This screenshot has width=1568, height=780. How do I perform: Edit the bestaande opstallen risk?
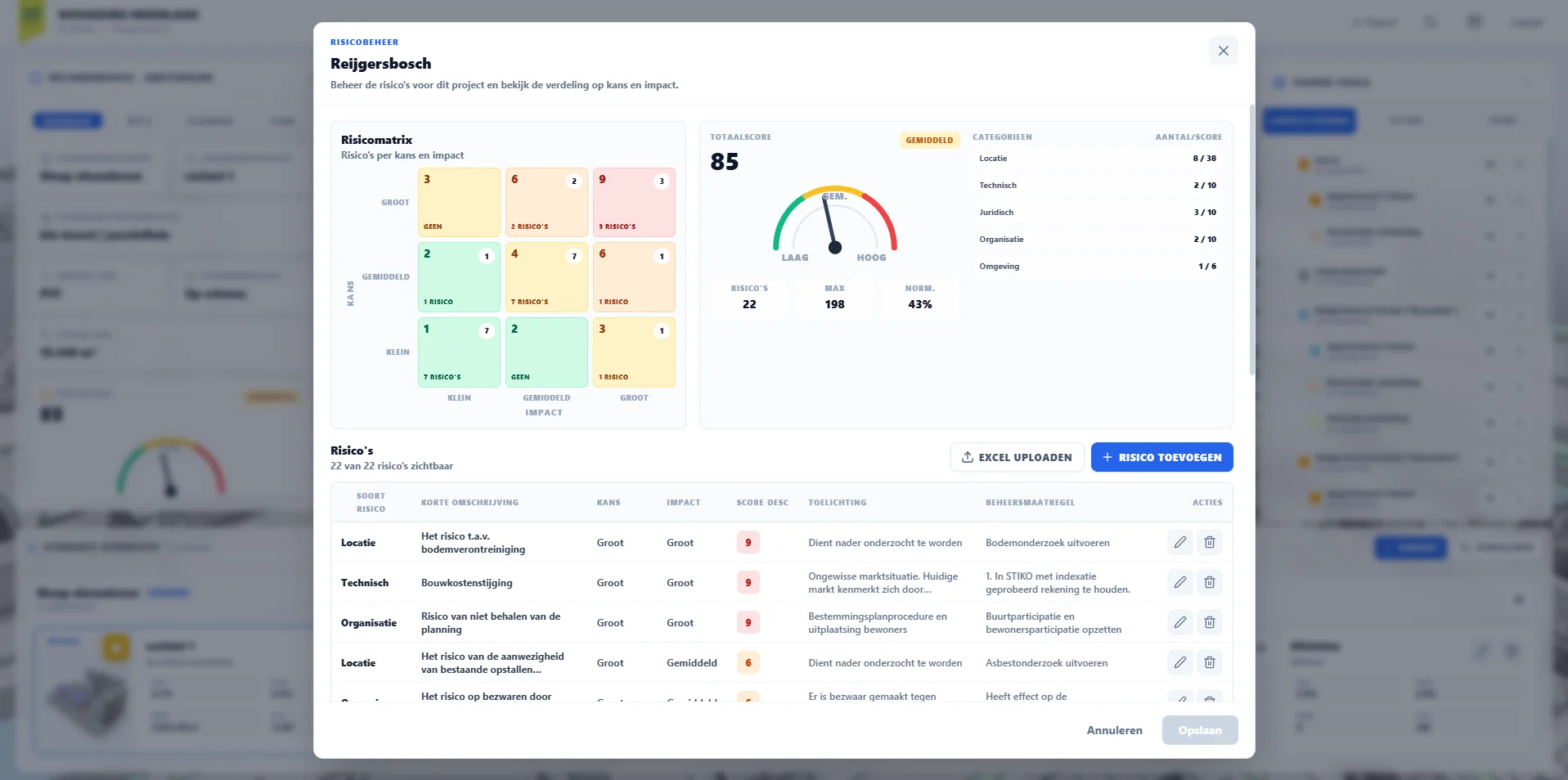[1179, 662]
